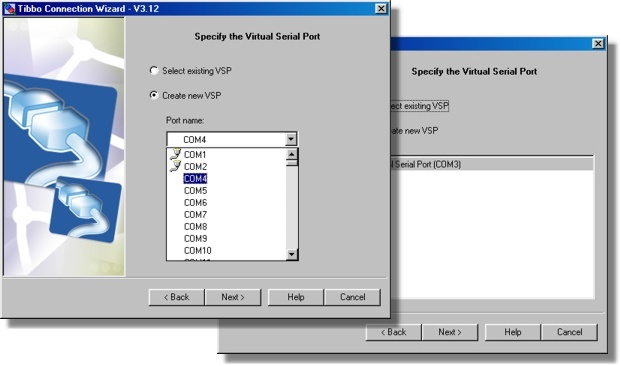Image resolution: width=620 pixels, height=366 pixels.
Task: Click the port list scroll-up arrow
Action: 292,154
